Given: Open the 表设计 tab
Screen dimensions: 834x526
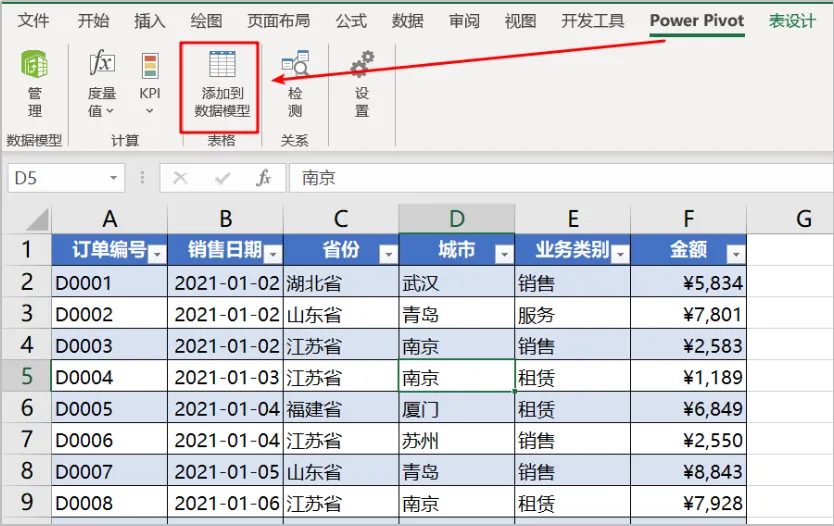Looking at the screenshot, I should (792, 20).
